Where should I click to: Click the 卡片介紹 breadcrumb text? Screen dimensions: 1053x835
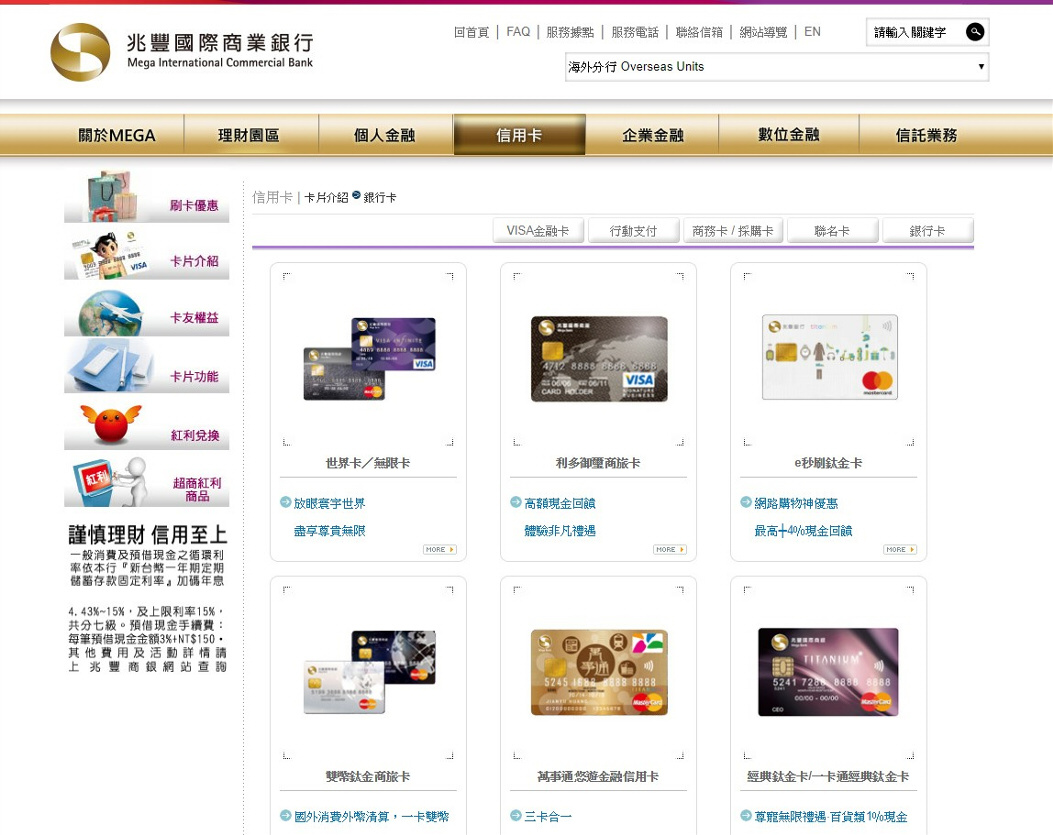(326, 197)
